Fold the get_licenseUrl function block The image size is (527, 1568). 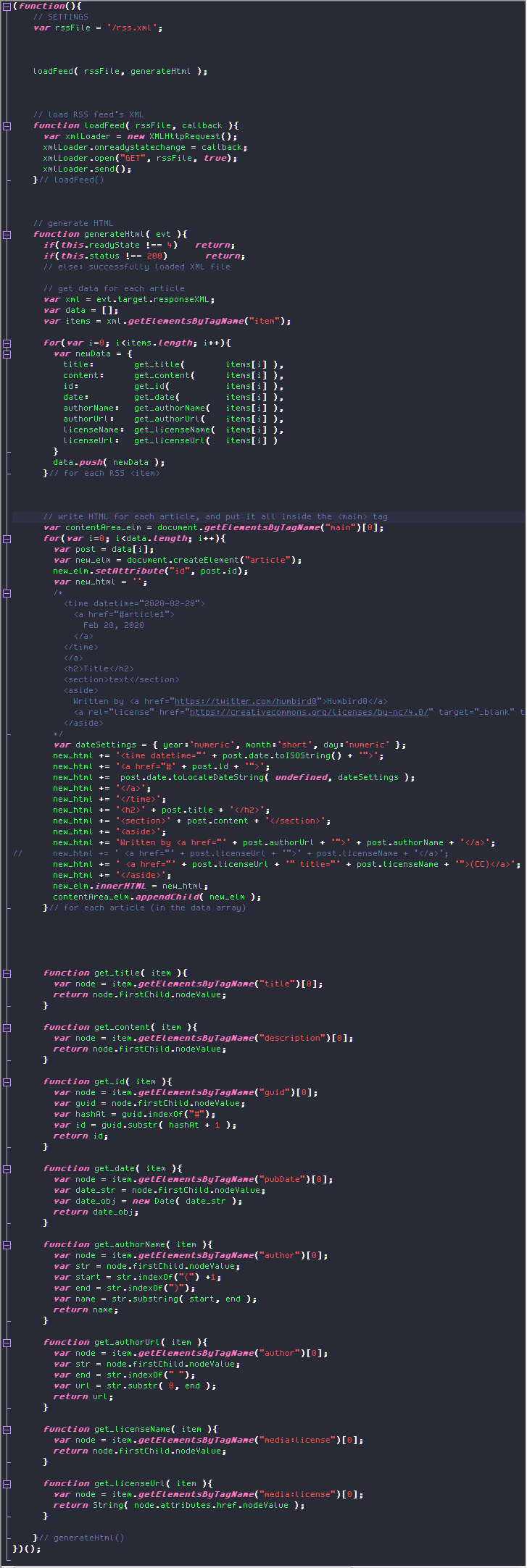[7, 1483]
